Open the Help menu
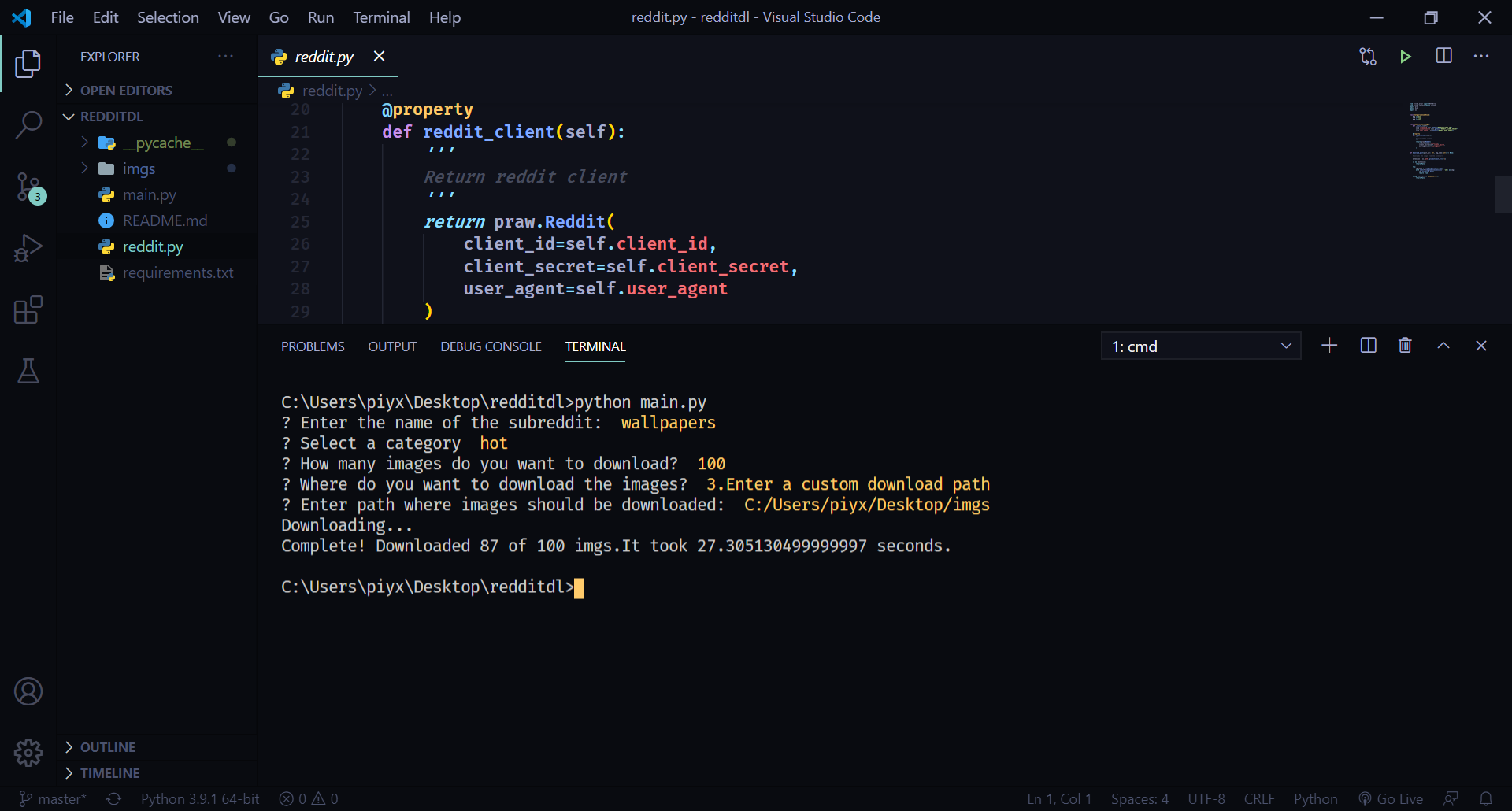 coord(445,17)
